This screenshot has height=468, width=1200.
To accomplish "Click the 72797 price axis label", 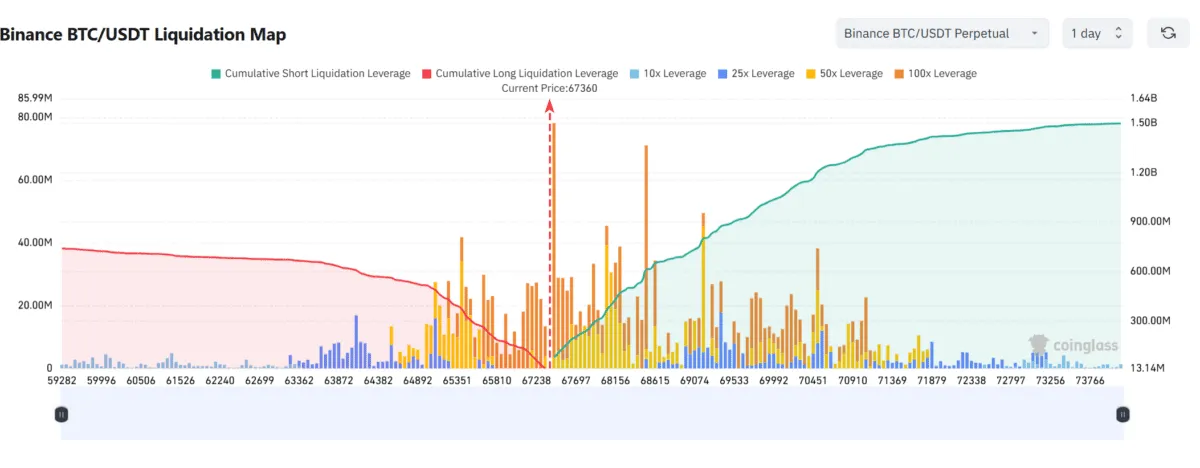I will tap(1011, 380).
